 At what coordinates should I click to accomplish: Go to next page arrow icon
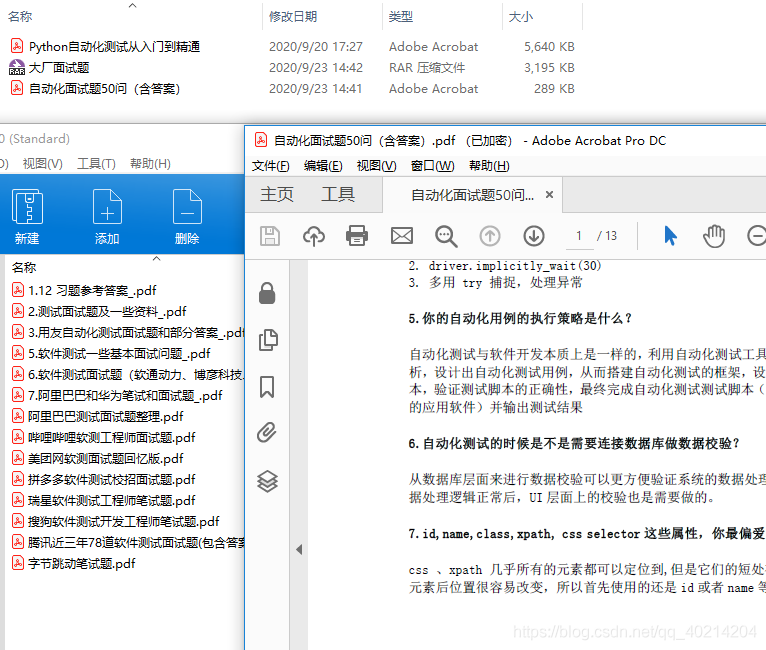(534, 236)
